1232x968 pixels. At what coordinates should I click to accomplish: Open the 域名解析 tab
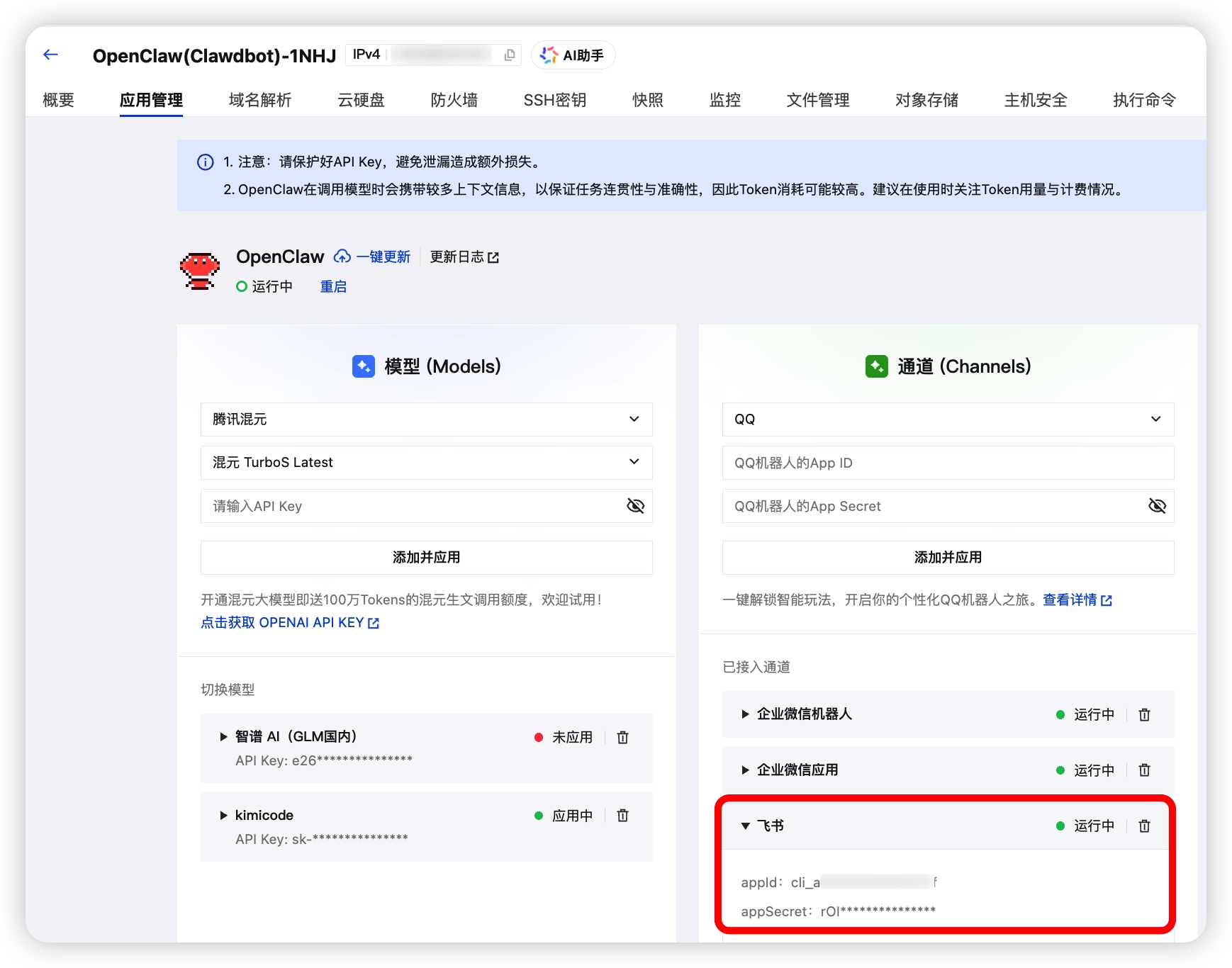(x=260, y=100)
